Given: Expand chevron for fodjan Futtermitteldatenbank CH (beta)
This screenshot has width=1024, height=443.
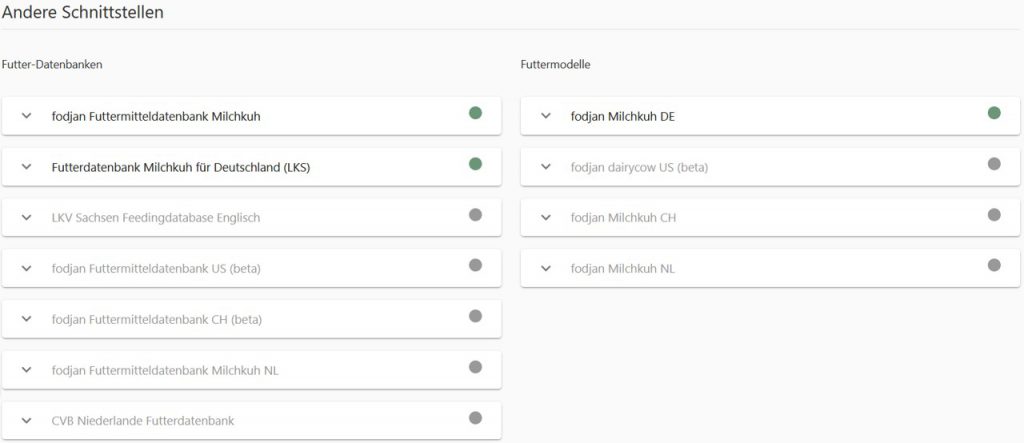Looking at the screenshot, I should (26, 319).
